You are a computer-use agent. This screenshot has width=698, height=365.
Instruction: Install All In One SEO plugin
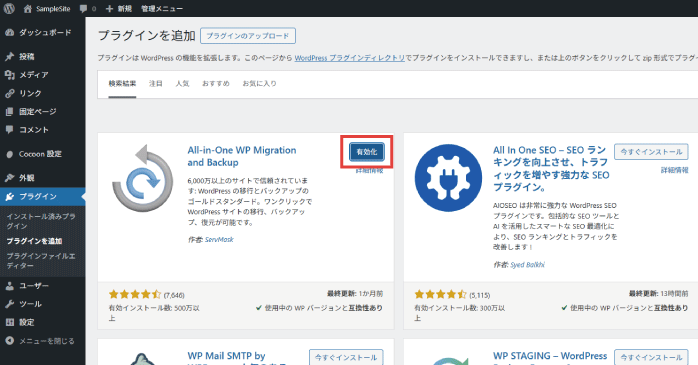[x=651, y=152]
